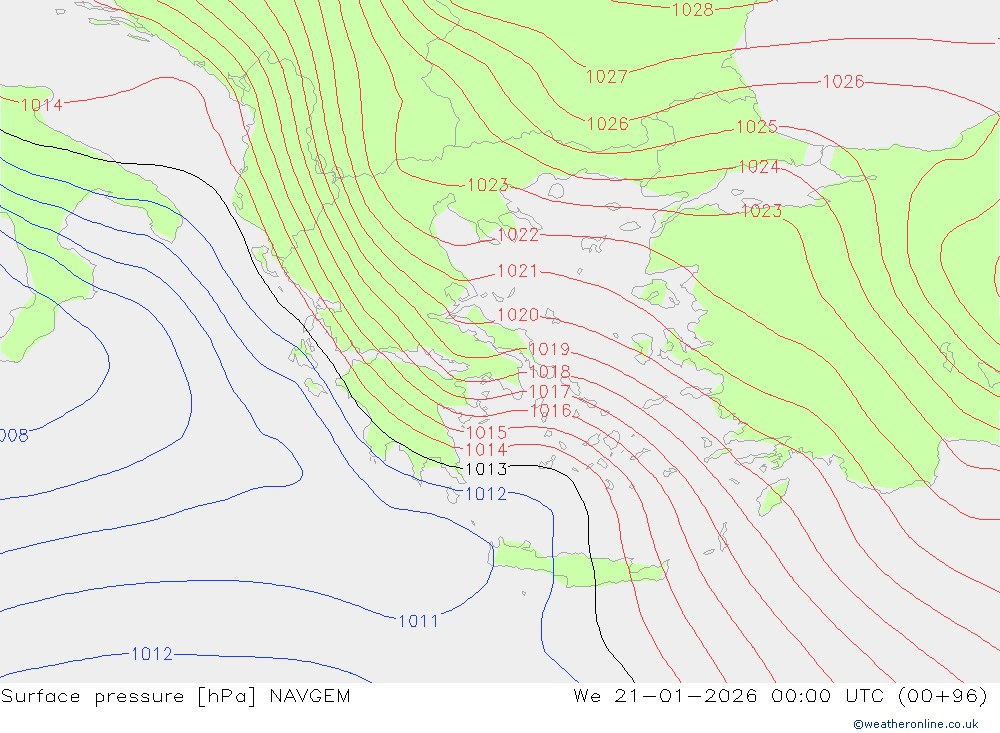Screen dimensions: 1000x733
Task: Click the 1022 isobar label
Action: point(518,235)
